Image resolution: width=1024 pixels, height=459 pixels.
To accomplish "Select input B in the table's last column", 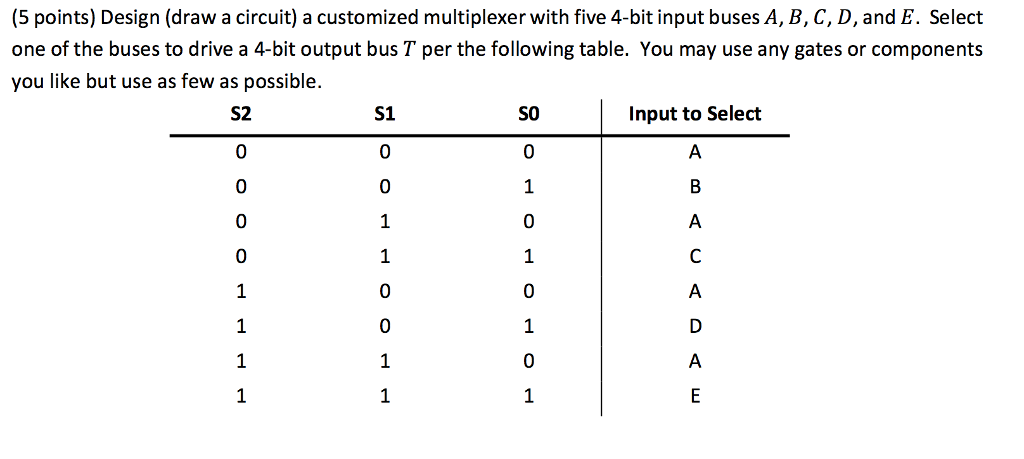I will coord(696,187).
